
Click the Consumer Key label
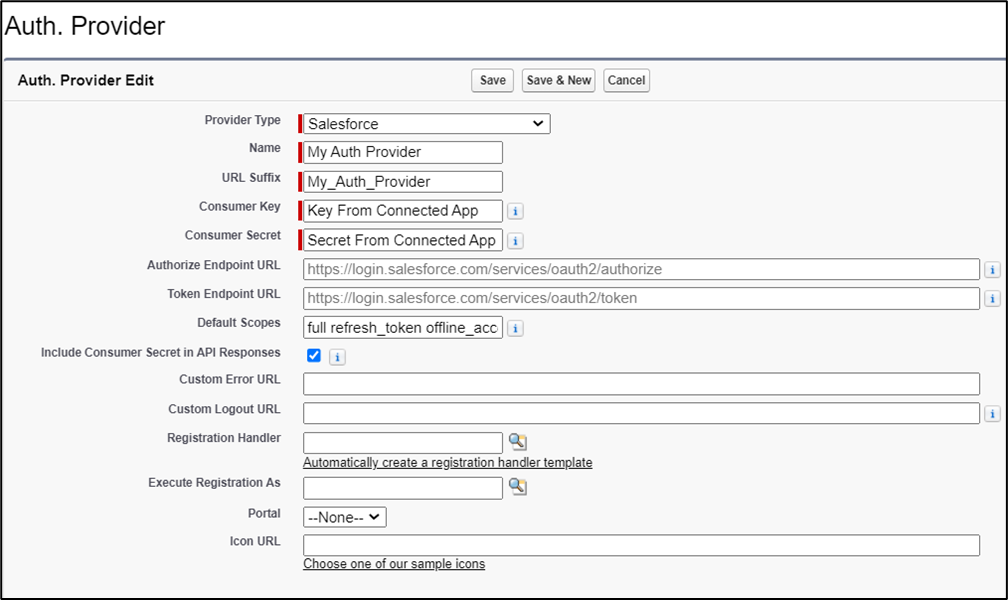(240, 206)
